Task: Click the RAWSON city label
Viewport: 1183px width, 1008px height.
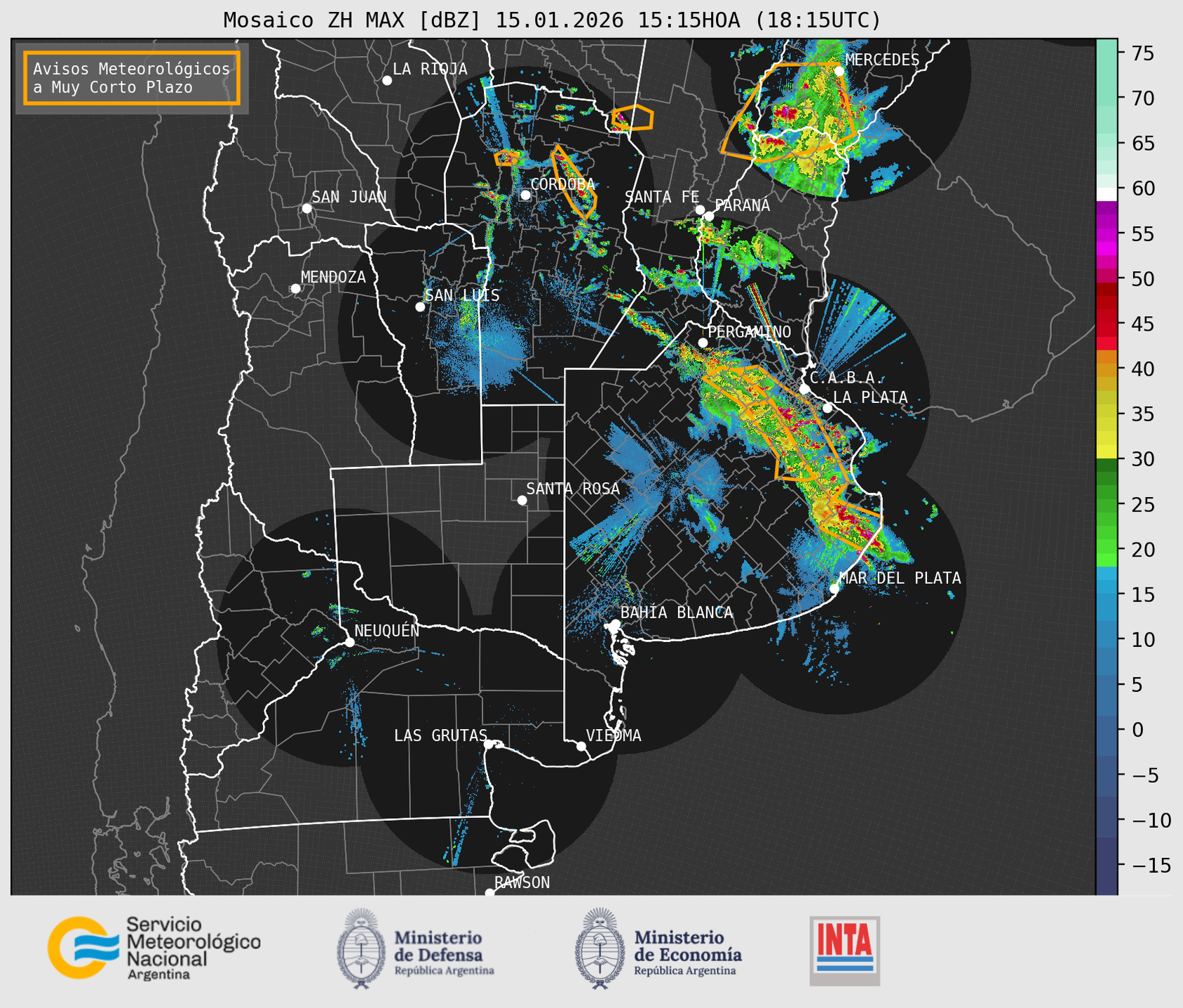Action: [522, 883]
